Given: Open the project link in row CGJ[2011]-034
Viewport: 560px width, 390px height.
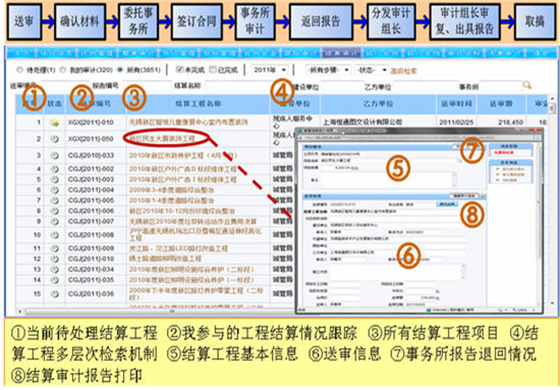Looking at the screenshot, I should coord(191,269).
